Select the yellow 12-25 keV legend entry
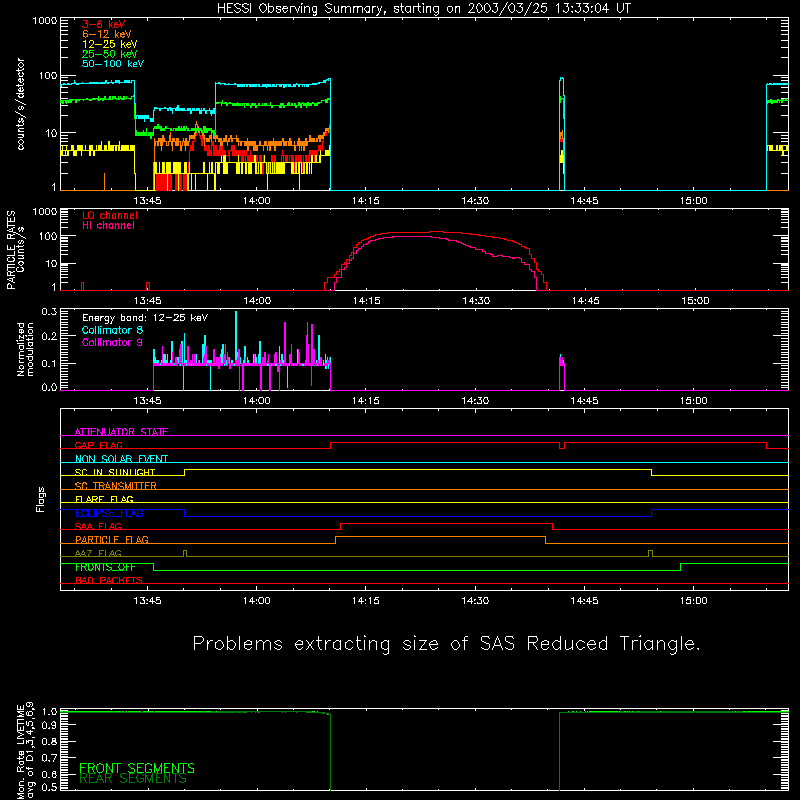 [110, 44]
